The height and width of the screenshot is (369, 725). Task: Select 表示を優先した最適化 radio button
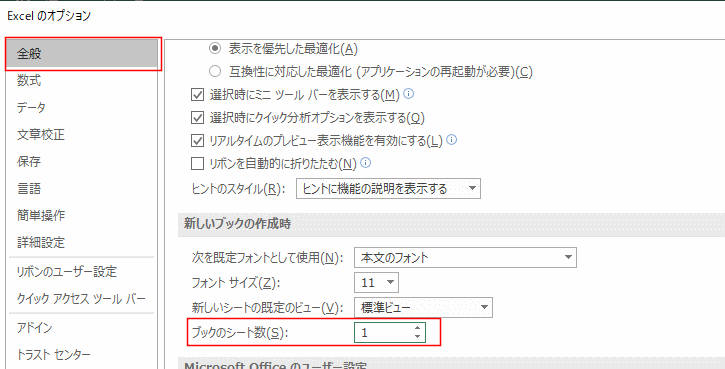pos(215,48)
